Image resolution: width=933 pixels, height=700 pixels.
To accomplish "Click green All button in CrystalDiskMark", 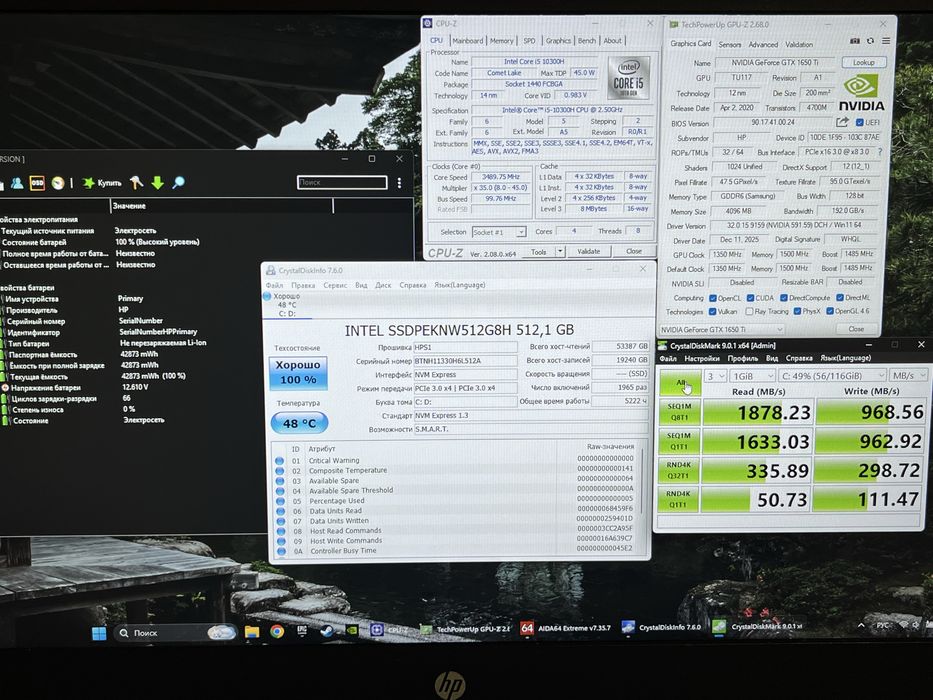I will click(x=680, y=383).
